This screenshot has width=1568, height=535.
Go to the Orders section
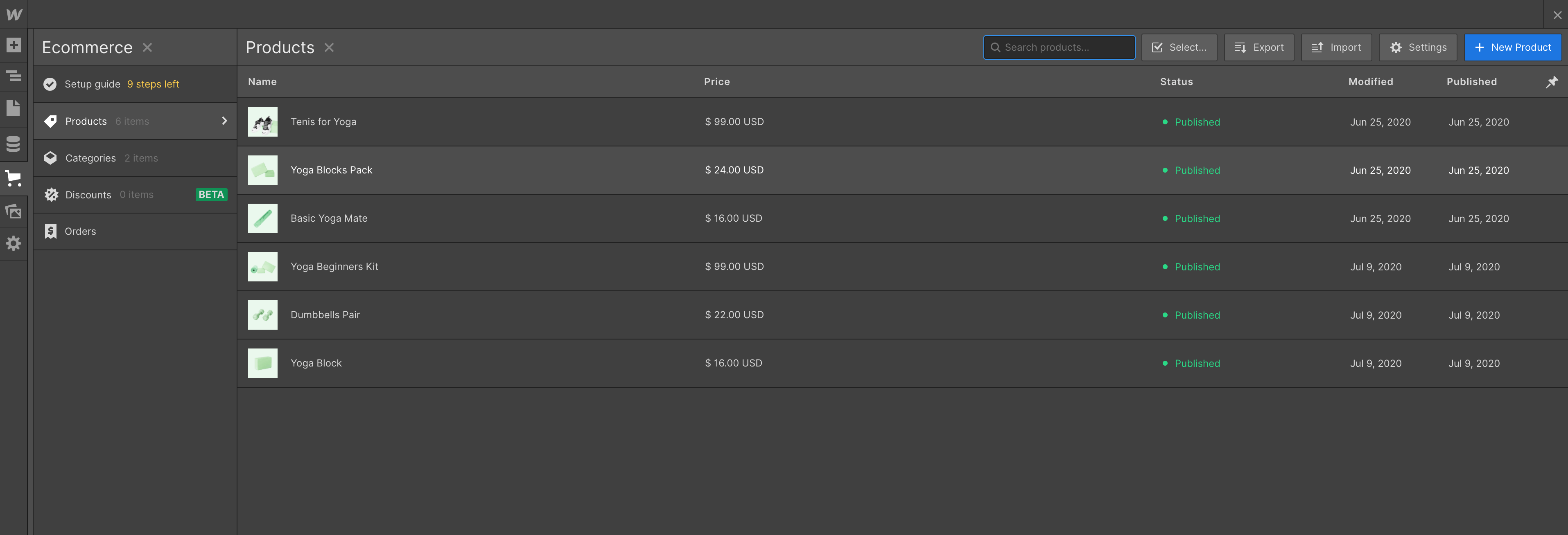(80, 231)
